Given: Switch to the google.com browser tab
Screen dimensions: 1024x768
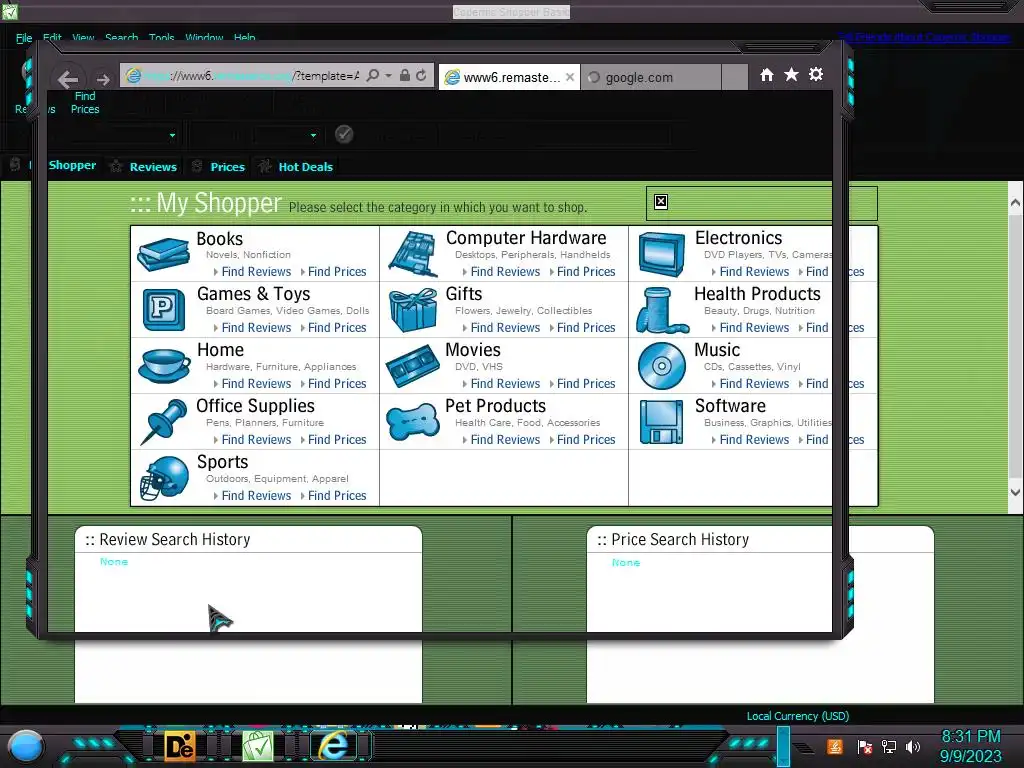Looking at the screenshot, I should point(651,77).
